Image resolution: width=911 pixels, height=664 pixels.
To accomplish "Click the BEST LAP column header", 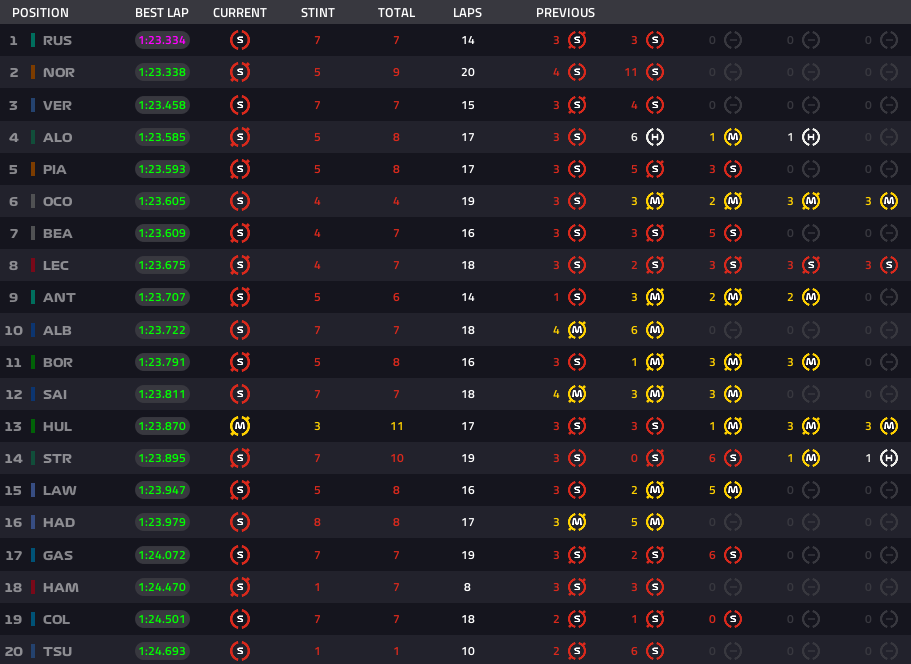I will point(164,13).
